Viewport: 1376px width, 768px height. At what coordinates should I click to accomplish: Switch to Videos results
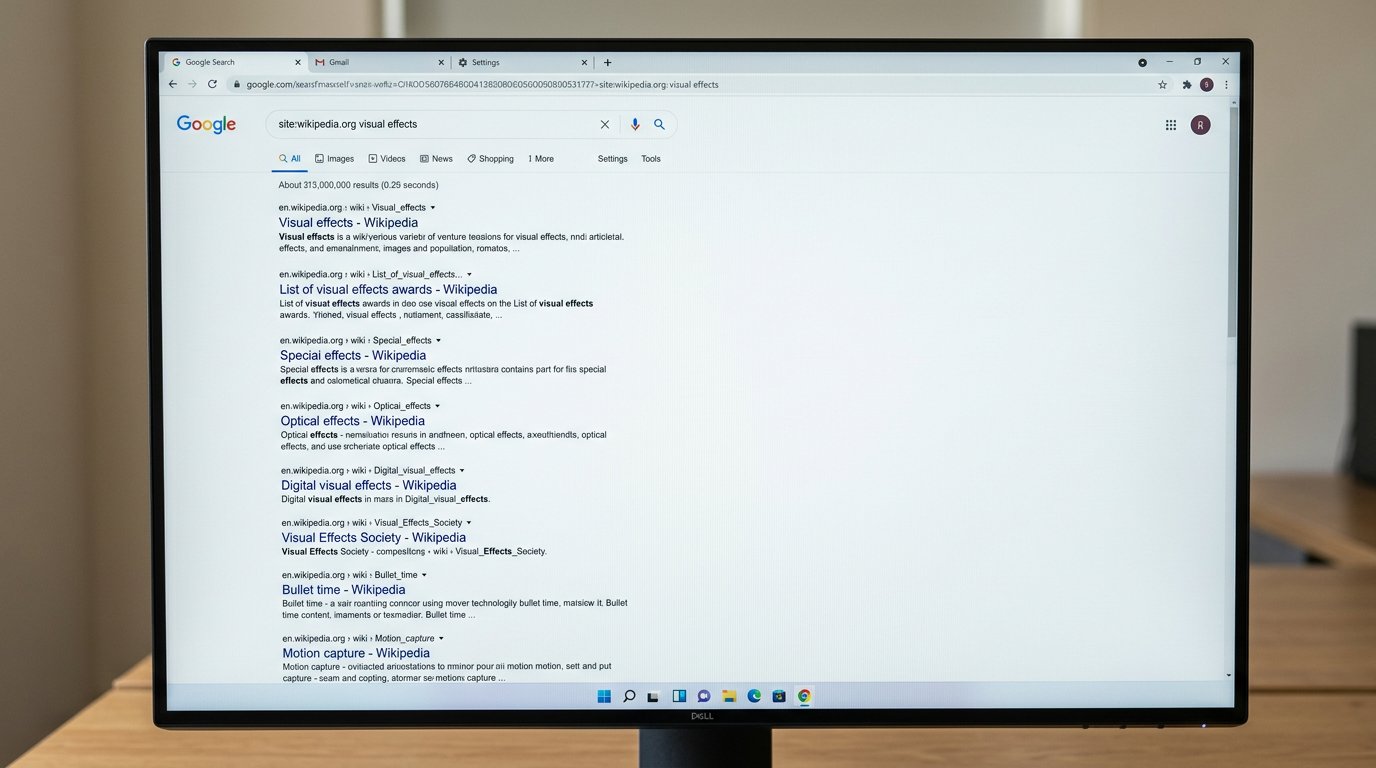(x=387, y=159)
